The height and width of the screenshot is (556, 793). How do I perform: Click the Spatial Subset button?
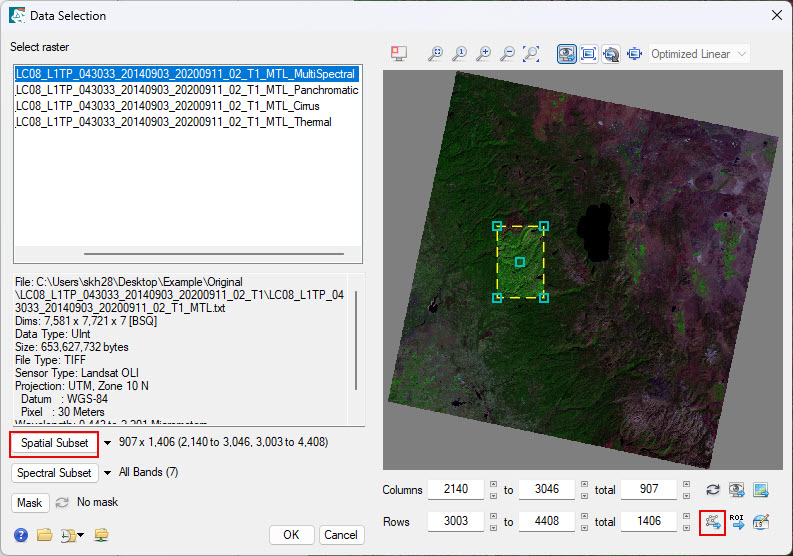55,443
